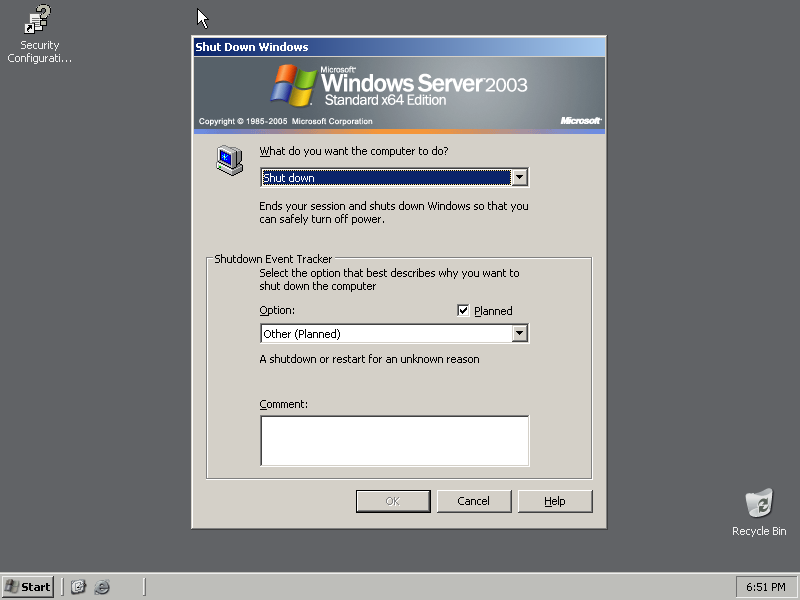Click the 'Comment:' field label
800x600 pixels.
point(284,405)
